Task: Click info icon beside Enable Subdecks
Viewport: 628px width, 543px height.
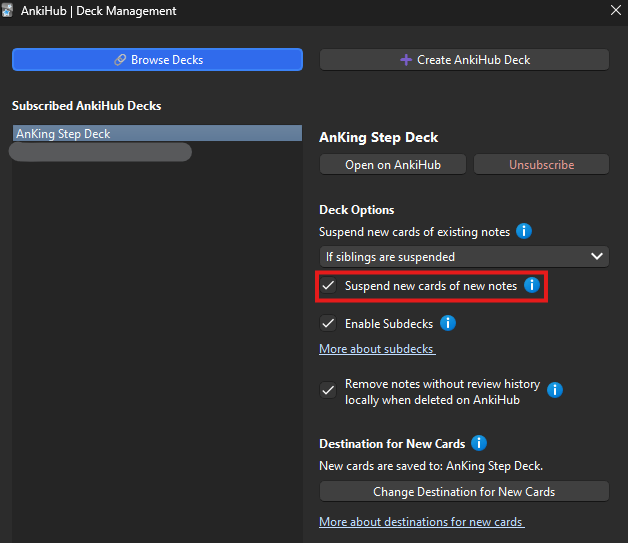Action: (x=448, y=323)
